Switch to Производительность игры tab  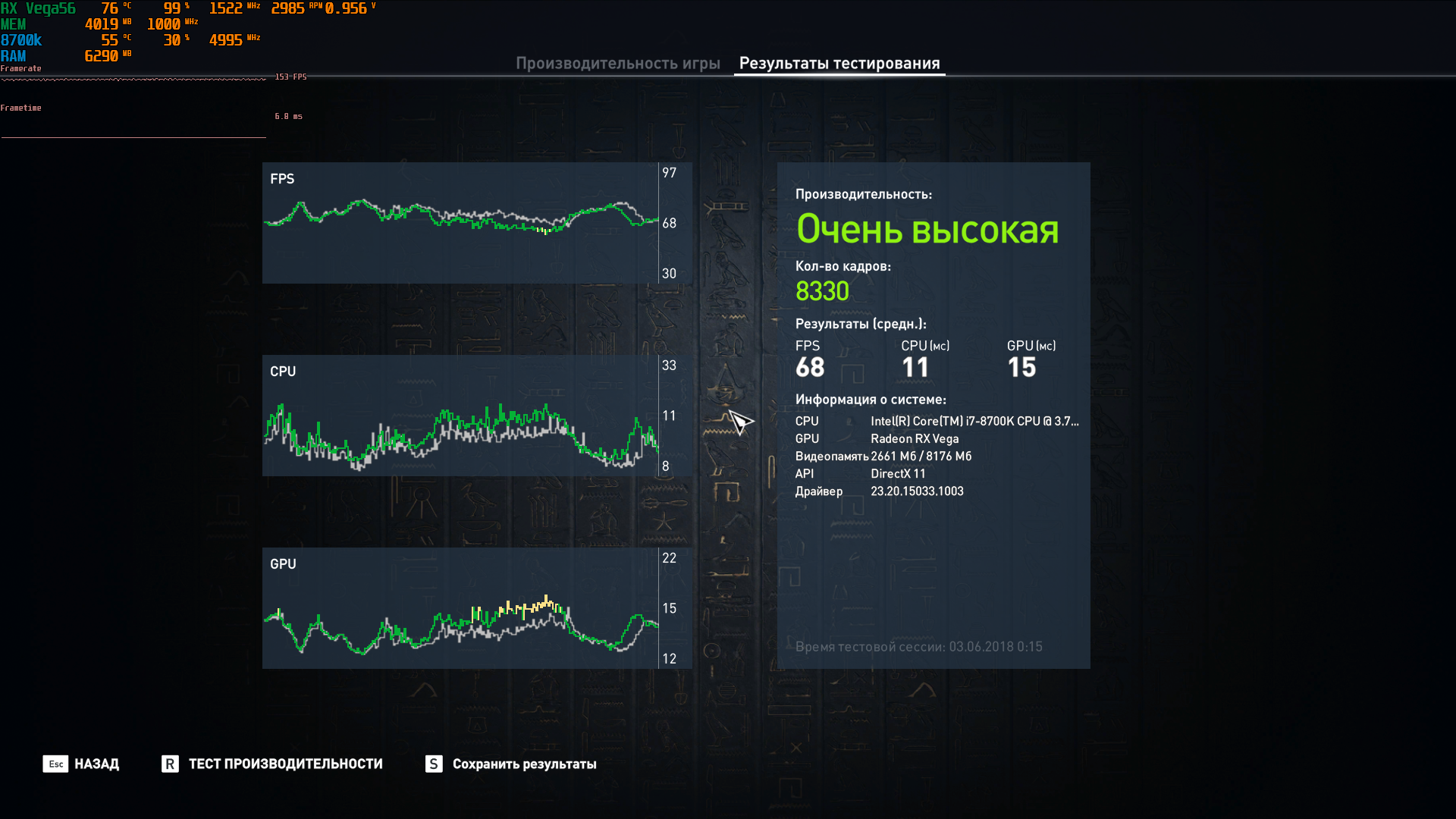tap(617, 64)
